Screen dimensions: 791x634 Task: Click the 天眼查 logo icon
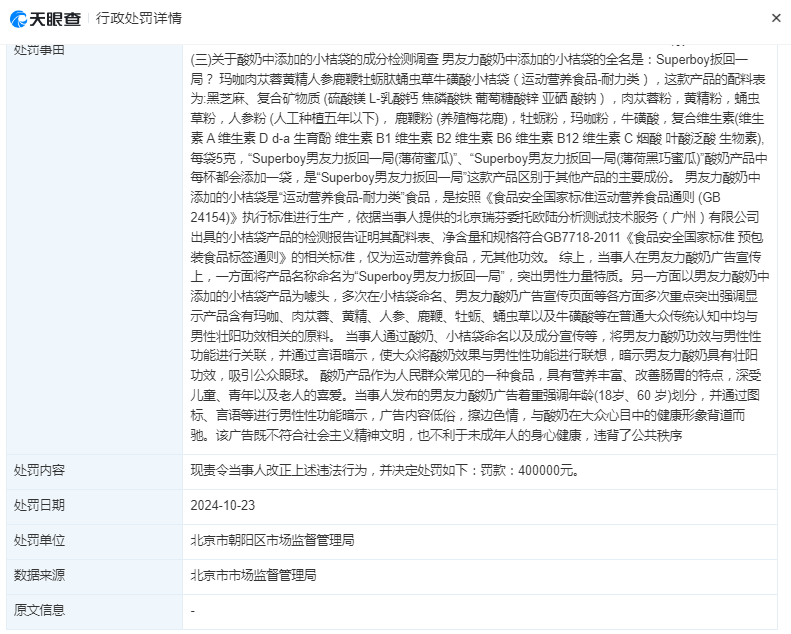point(19,19)
